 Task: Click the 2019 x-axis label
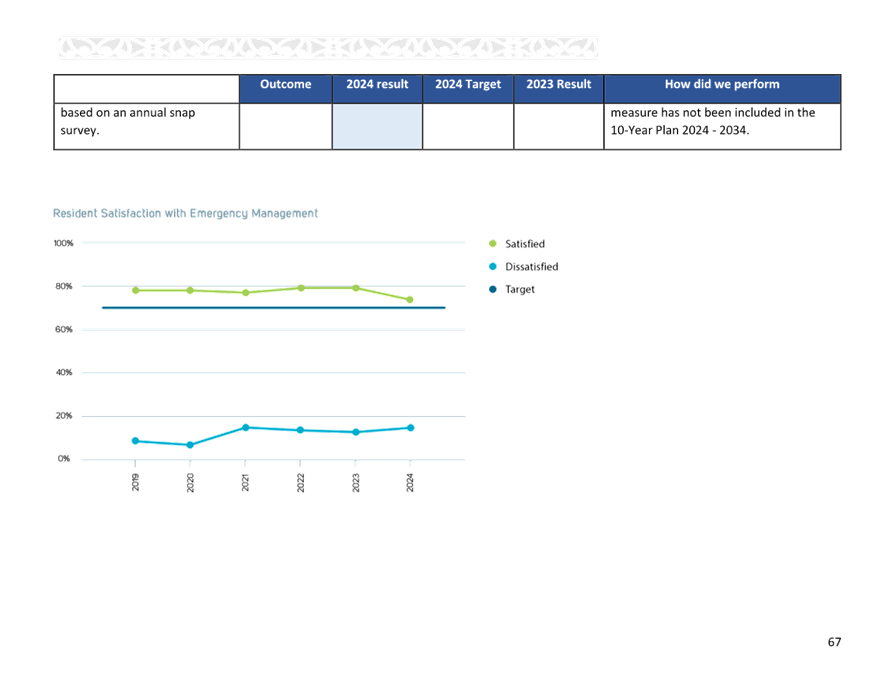coord(135,482)
